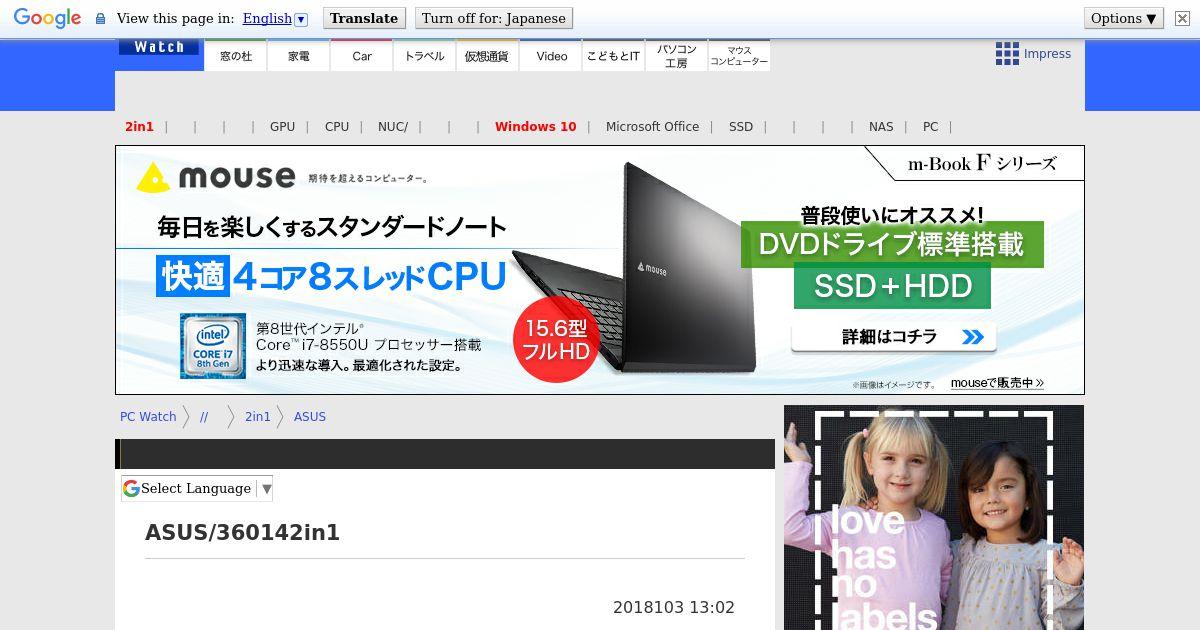This screenshot has width=1200, height=630.
Task: Click the secure lock icon
Action: [x=100, y=18]
